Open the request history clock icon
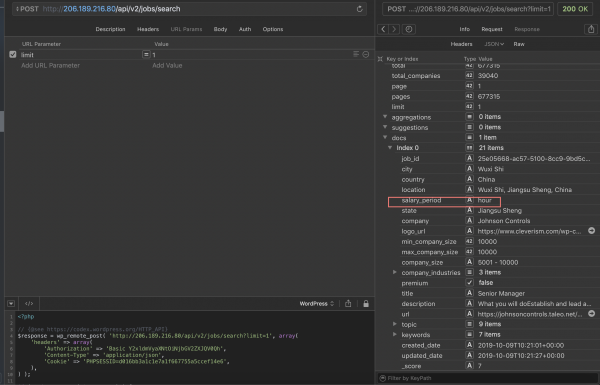 pyautogui.click(x=409, y=29)
